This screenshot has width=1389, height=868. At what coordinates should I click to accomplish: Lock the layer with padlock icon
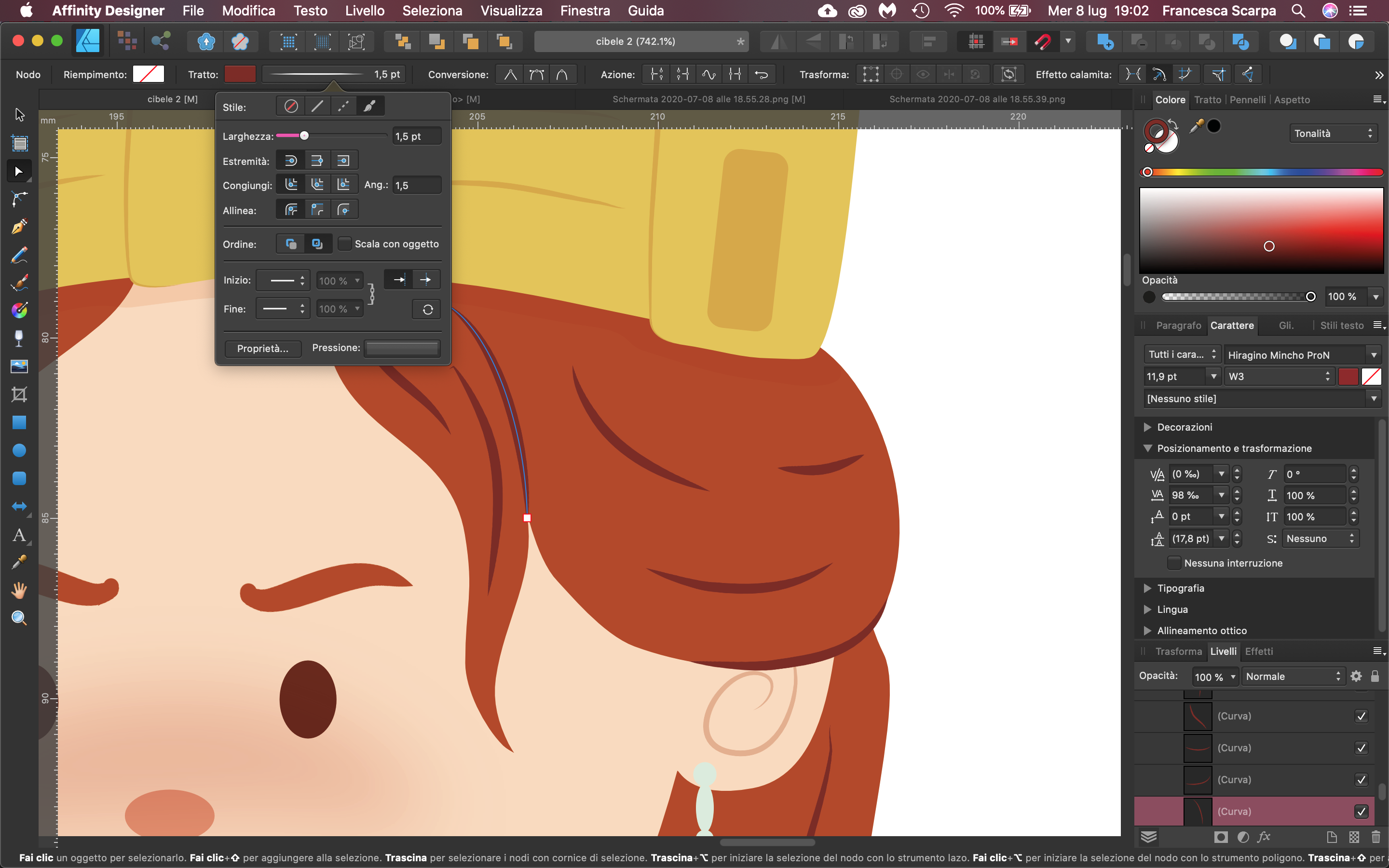[x=1375, y=676]
